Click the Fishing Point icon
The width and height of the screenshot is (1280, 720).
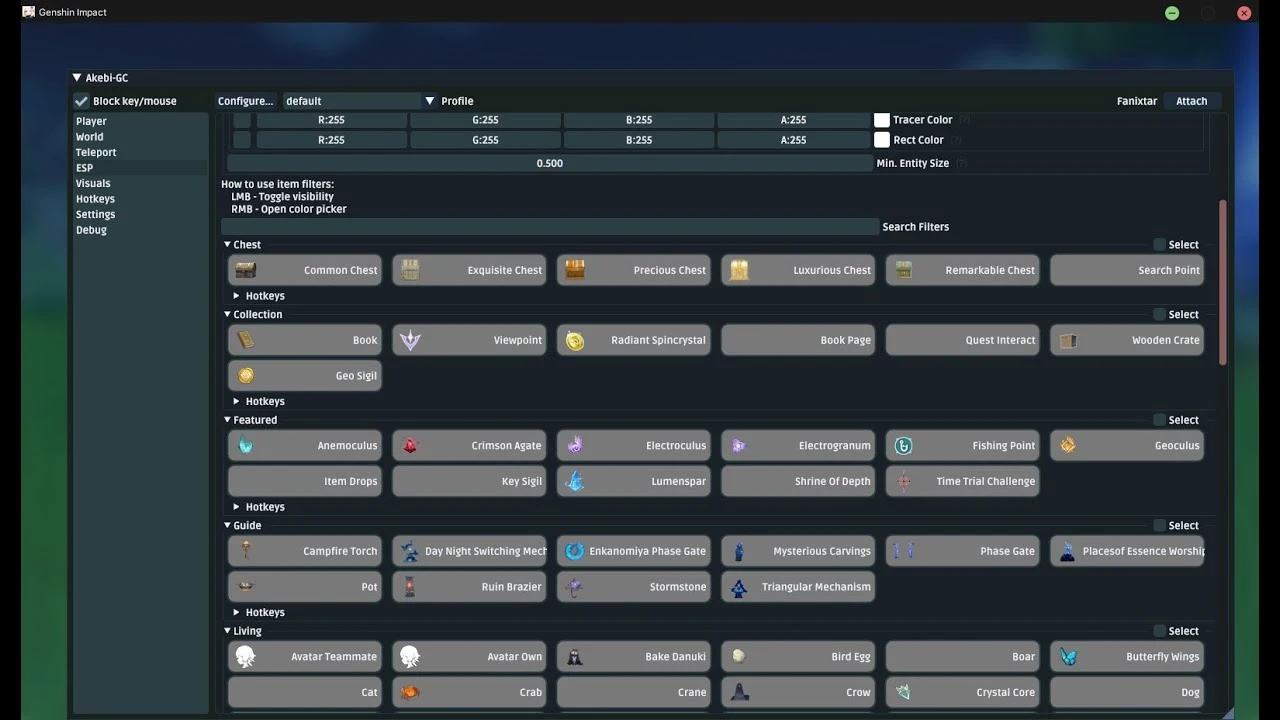(x=903, y=446)
